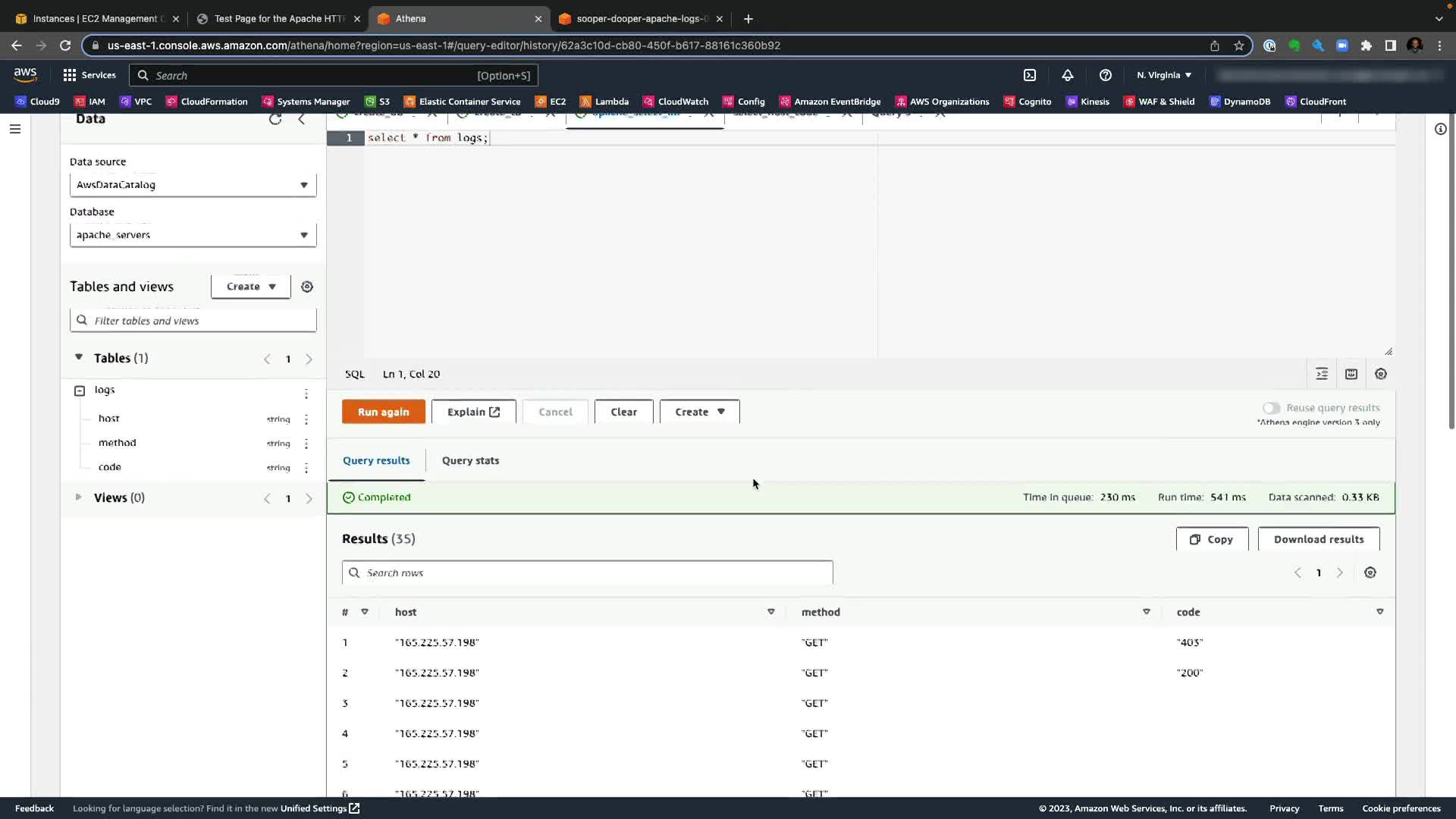Viewport: 1456px width, 819px height.
Task: Collapse the logs table columns
Action: click(x=80, y=391)
